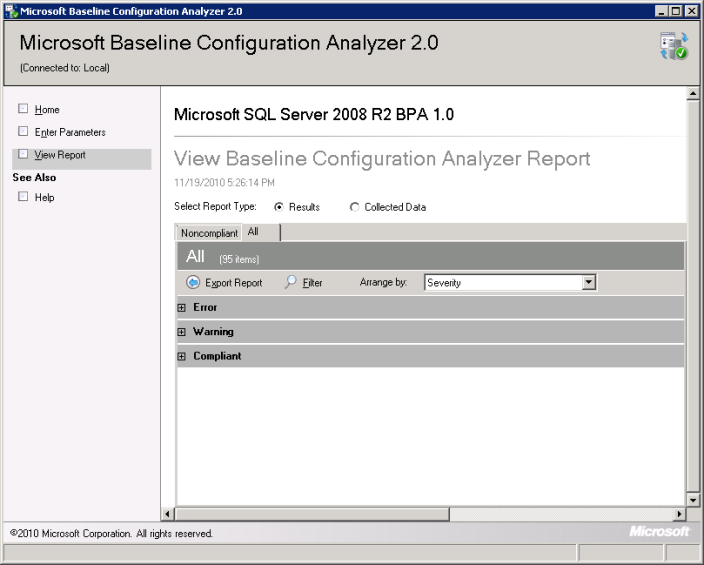The height and width of the screenshot is (565, 704).
Task: Click the Filter magnifying glass icon
Action: coord(290,282)
